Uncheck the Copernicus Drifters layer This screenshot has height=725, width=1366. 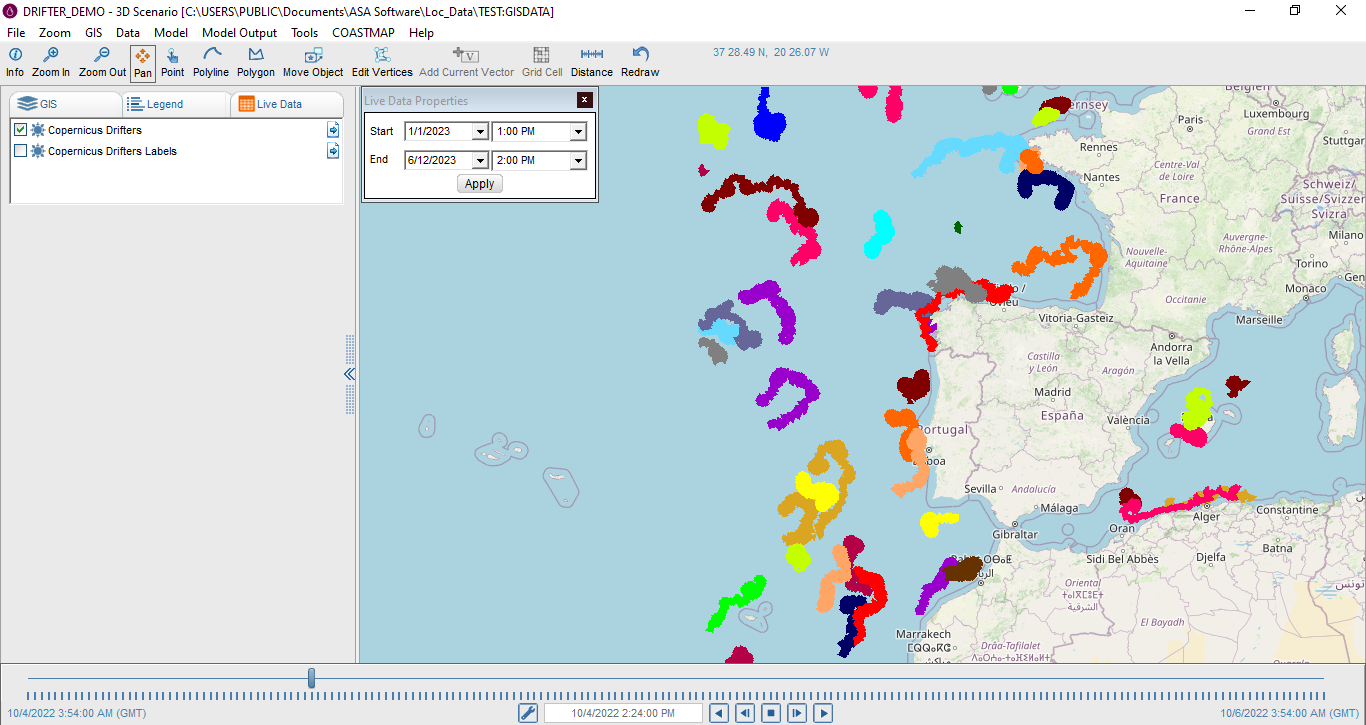pyautogui.click(x=20, y=130)
